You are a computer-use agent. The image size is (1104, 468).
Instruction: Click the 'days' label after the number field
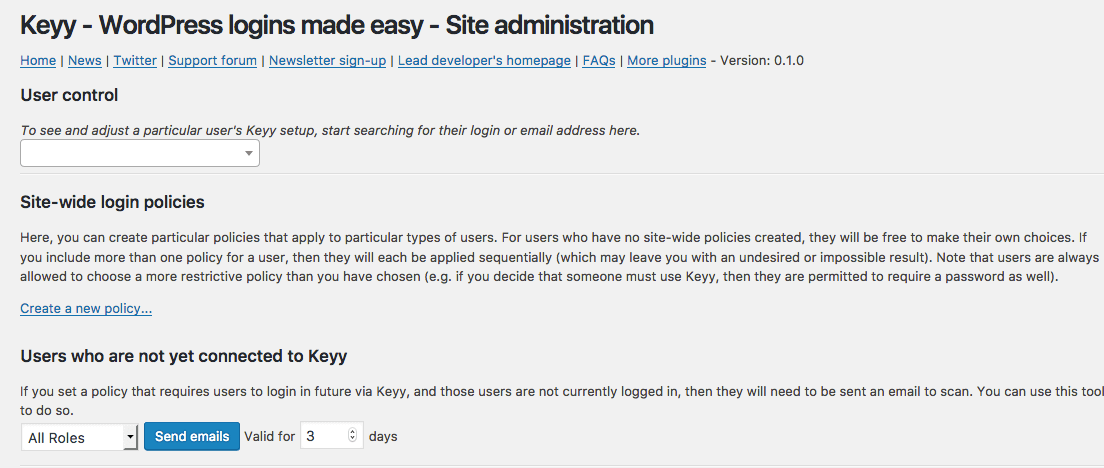click(x=383, y=436)
